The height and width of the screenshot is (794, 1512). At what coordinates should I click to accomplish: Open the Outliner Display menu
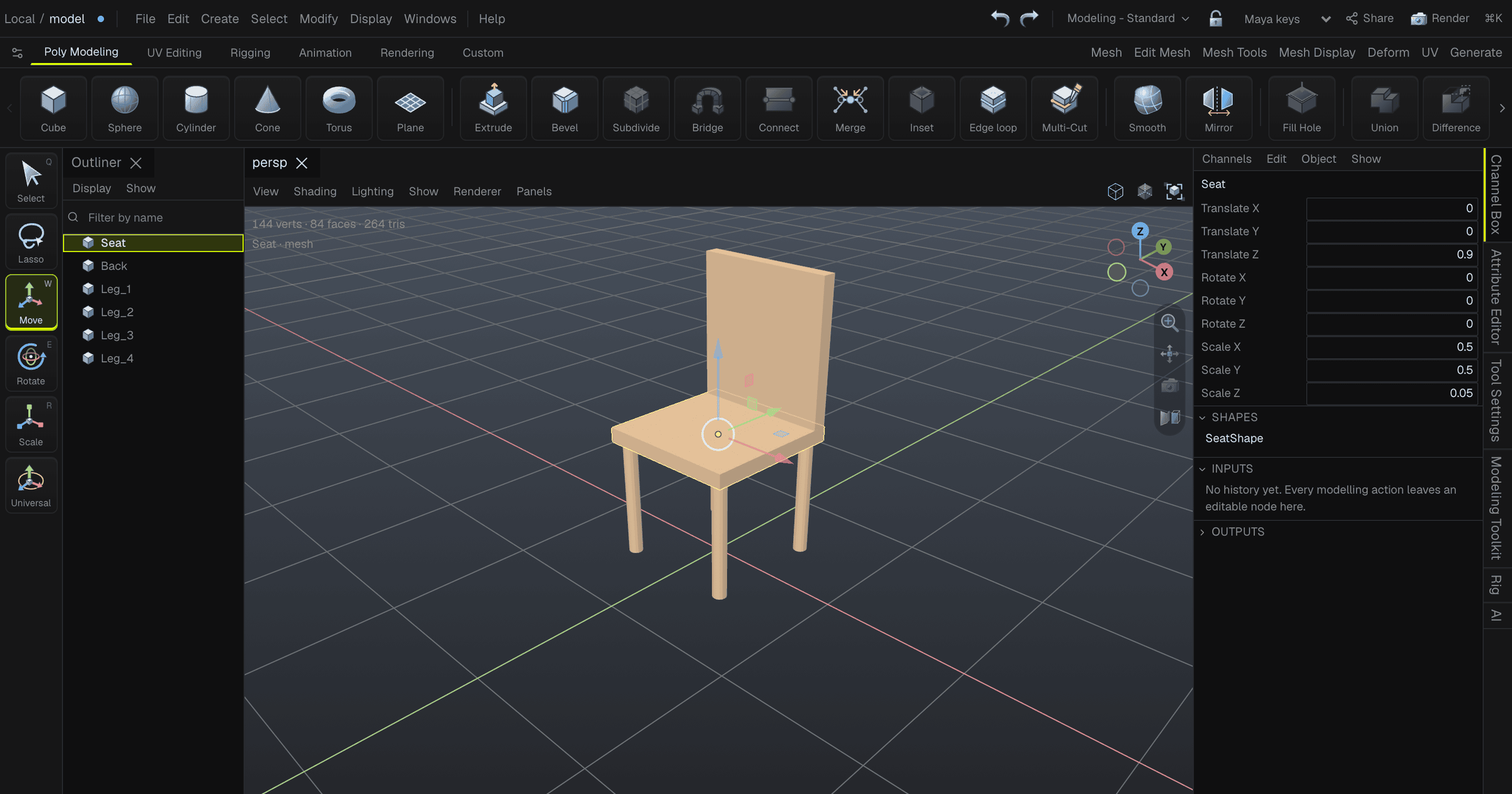(x=91, y=188)
